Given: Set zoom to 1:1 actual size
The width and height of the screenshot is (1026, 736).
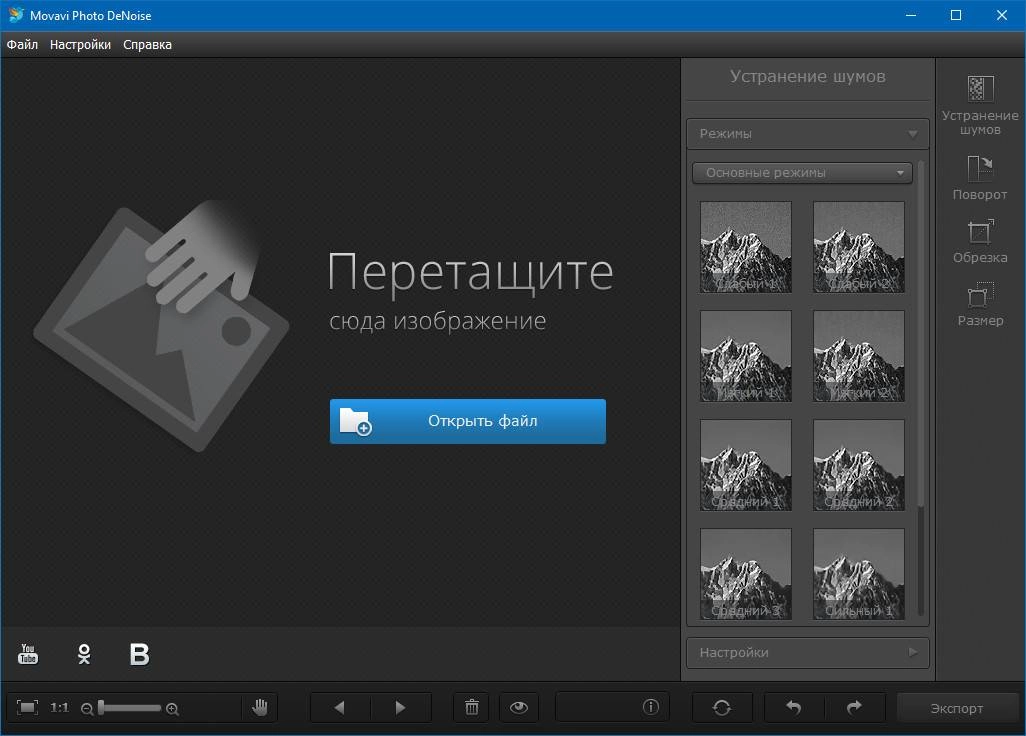Looking at the screenshot, I should pyautogui.click(x=60, y=707).
